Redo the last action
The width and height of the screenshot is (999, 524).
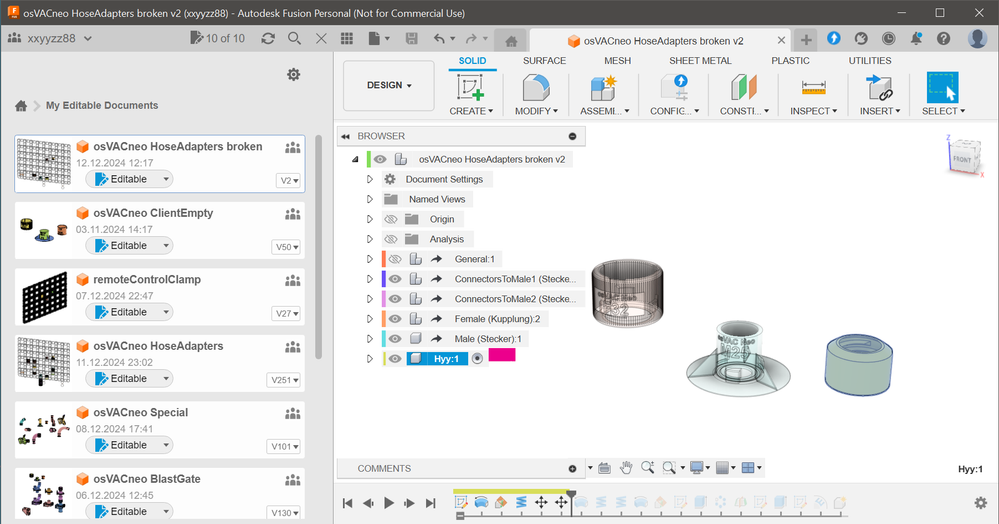coord(471,38)
